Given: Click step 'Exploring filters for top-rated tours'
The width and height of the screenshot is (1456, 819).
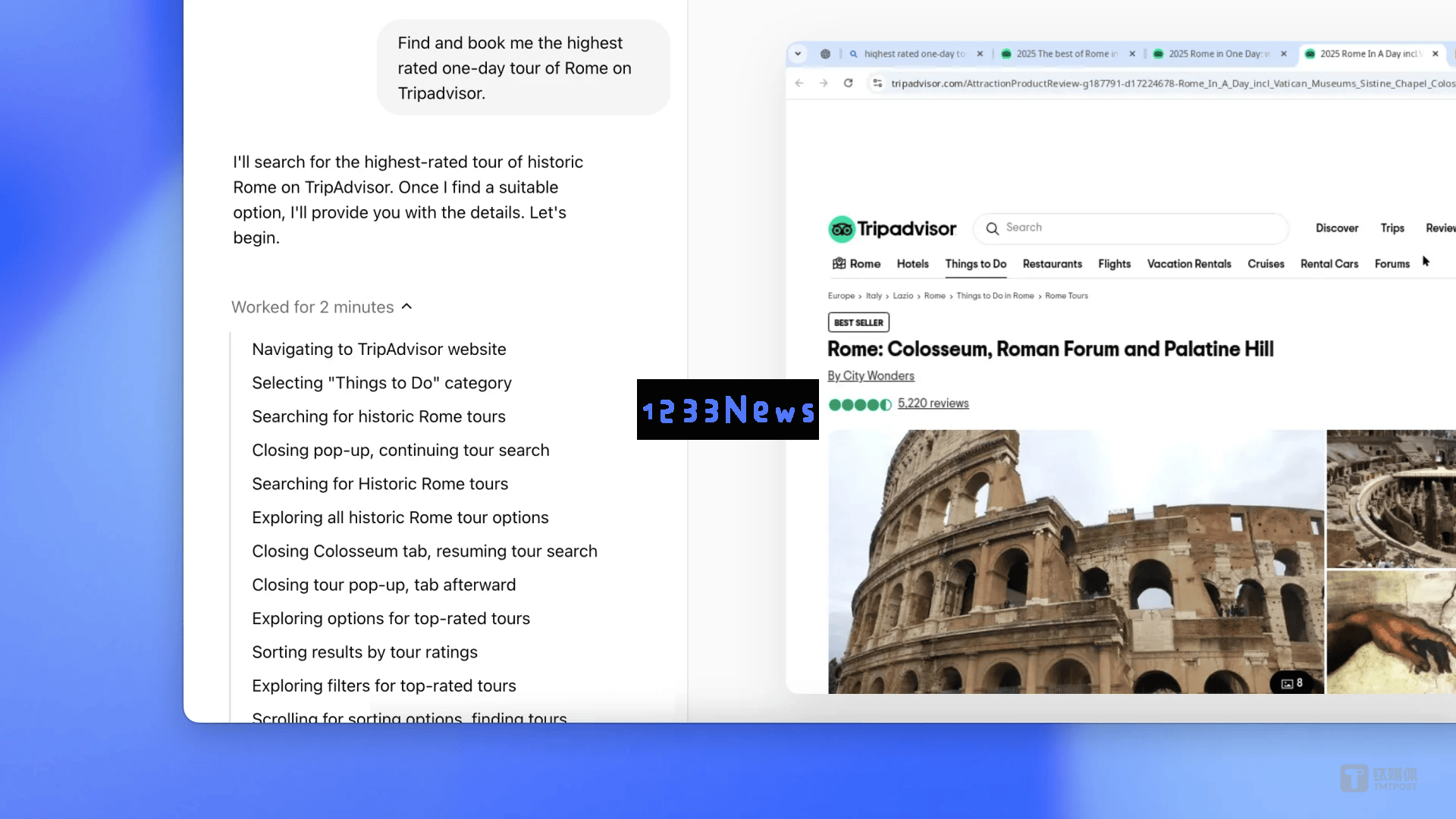Looking at the screenshot, I should click(x=384, y=686).
